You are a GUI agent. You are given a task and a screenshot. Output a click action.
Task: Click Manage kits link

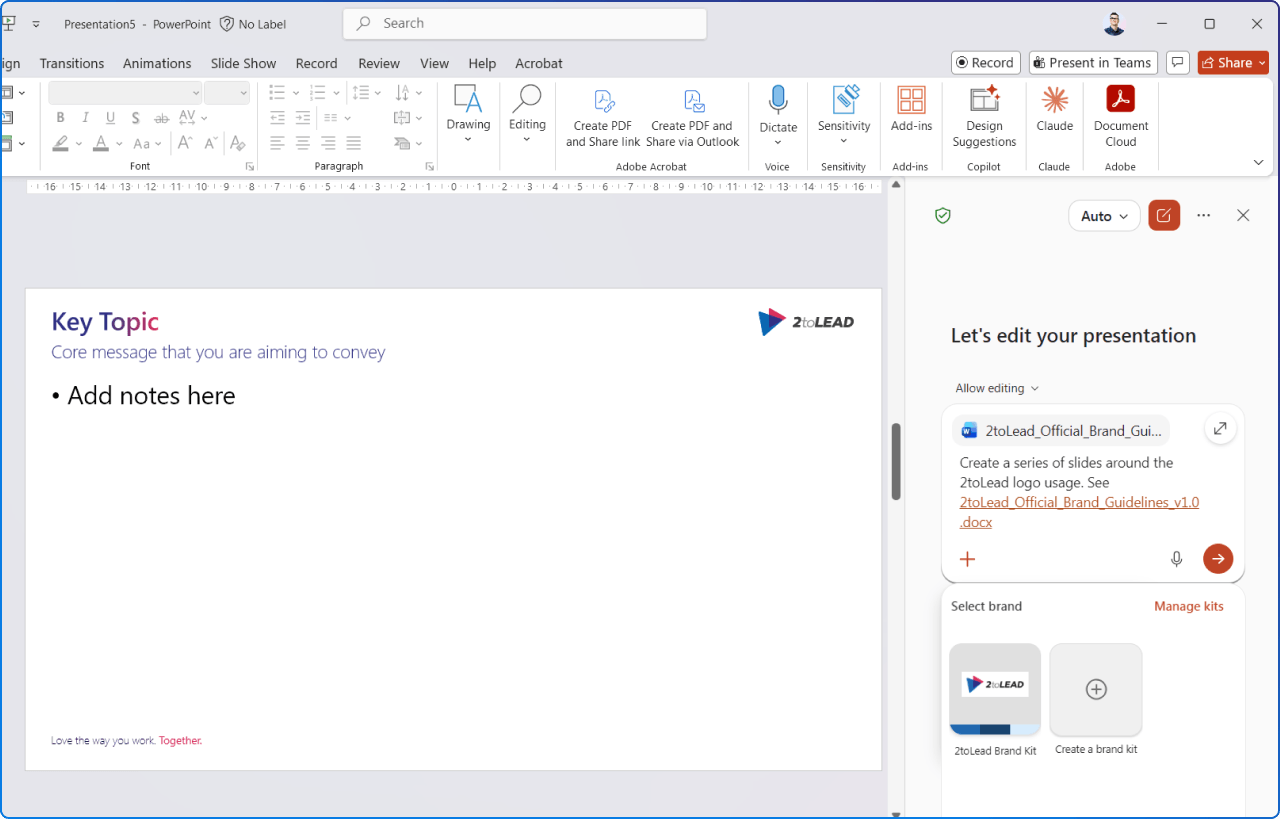1189,606
